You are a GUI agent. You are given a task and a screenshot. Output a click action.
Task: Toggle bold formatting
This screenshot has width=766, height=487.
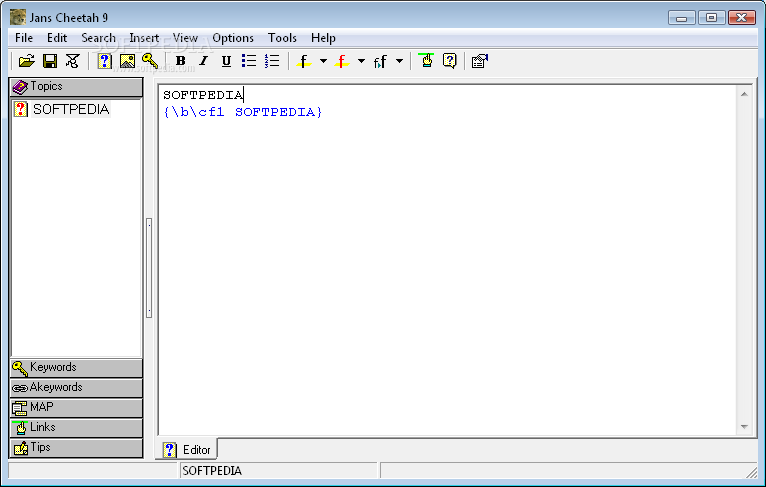[x=180, y=61]
